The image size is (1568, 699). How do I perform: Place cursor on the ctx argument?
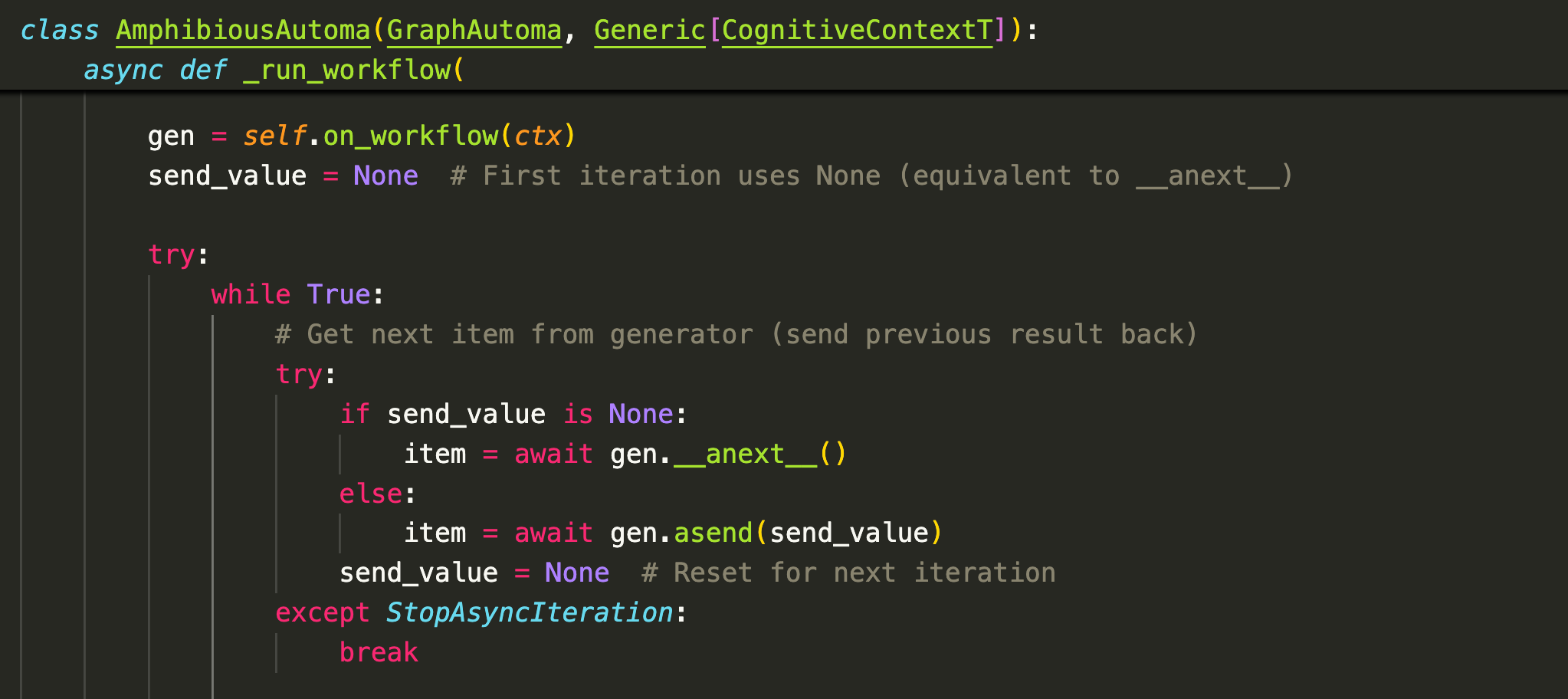pos(537,136)
